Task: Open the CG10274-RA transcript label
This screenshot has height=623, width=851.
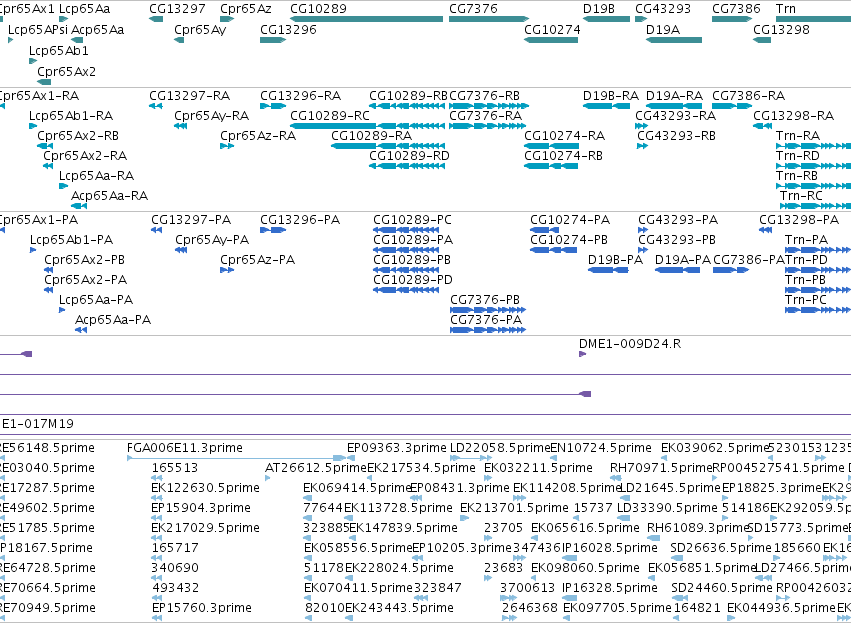Action: 564,136
